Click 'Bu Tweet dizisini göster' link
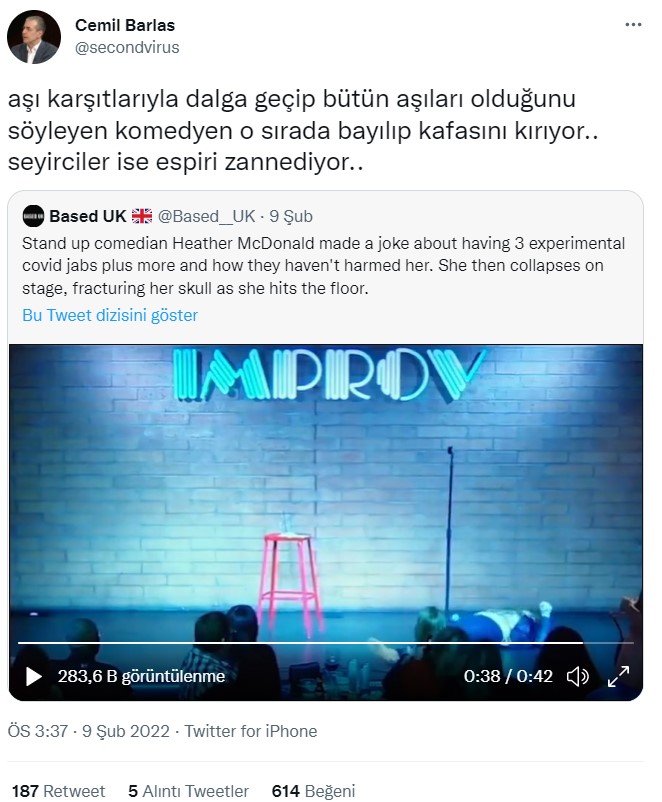The height and width of the screenshot is (802, 662). point(110,315)
